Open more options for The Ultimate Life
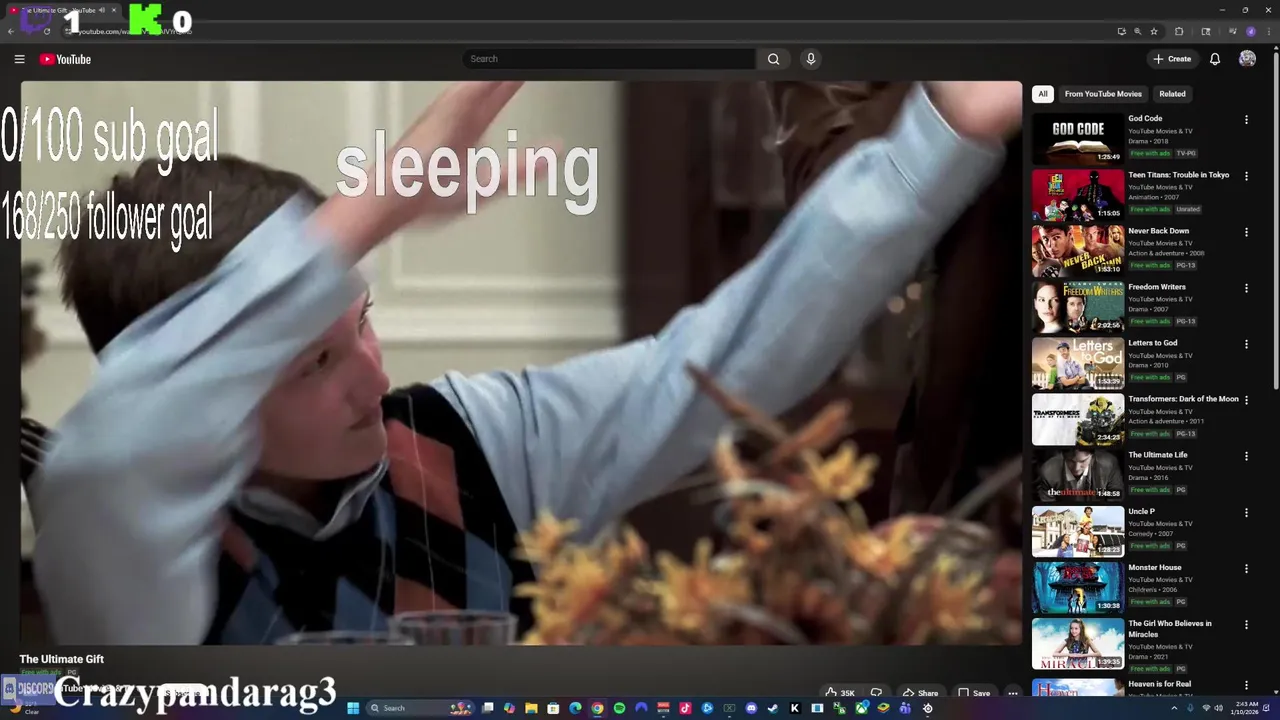This screenshot has height=720, width=1280. click(x=1246, y=456)
